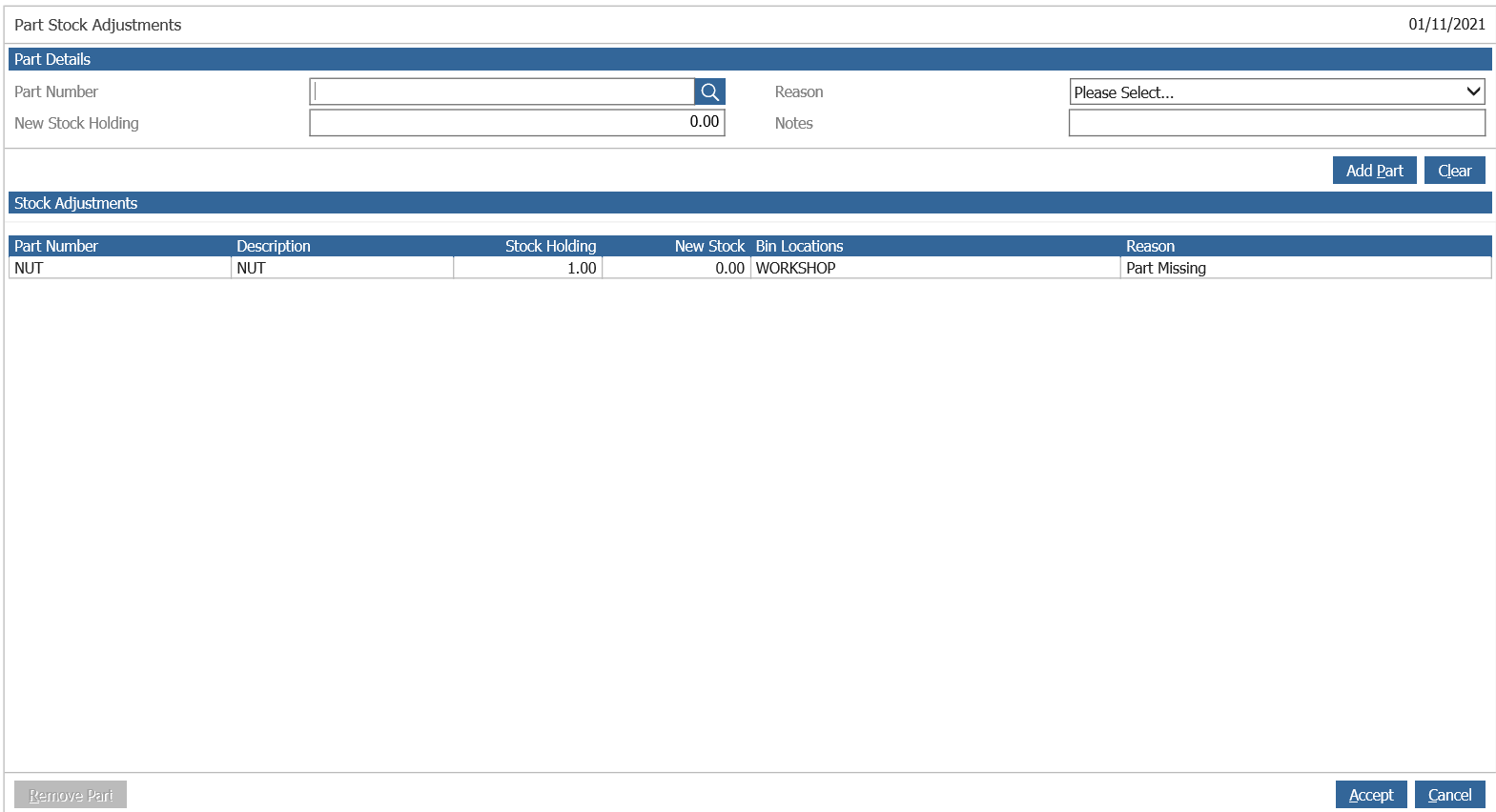This screenshot has width=1496, height=812.
Task: Click Accept to save adjustments
Action: [x=1371, y=795]
